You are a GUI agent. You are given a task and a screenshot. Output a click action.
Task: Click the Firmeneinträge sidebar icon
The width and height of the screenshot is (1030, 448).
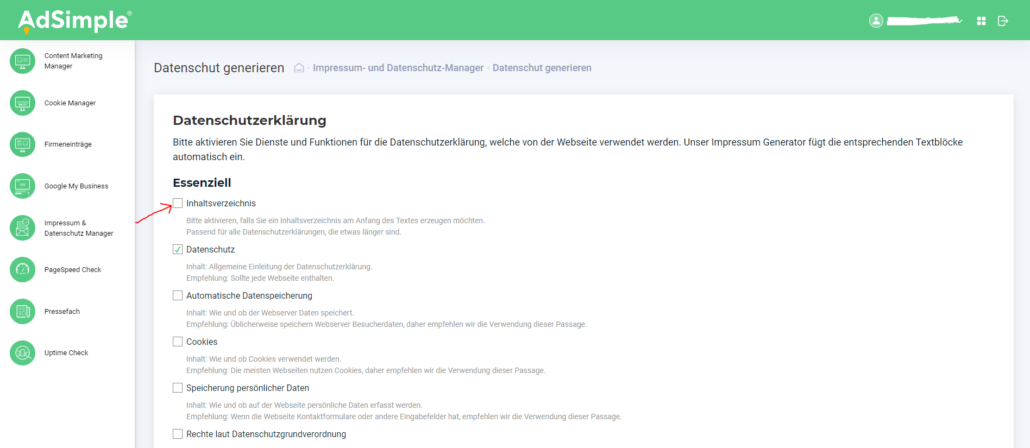point(22,144)
